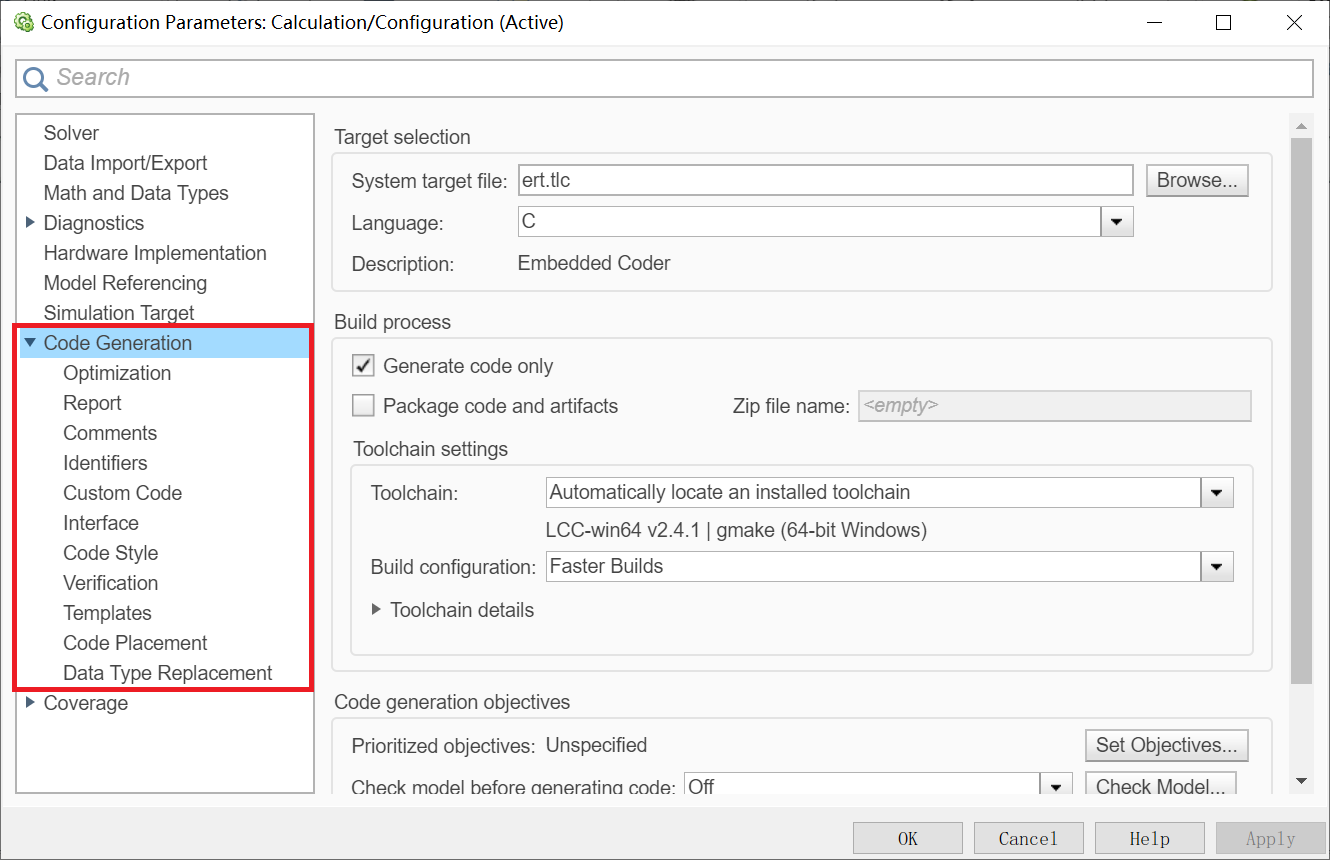Click the Unspecified prioritized objectives value
The image size is (1330, 860).
pos(596,745)
